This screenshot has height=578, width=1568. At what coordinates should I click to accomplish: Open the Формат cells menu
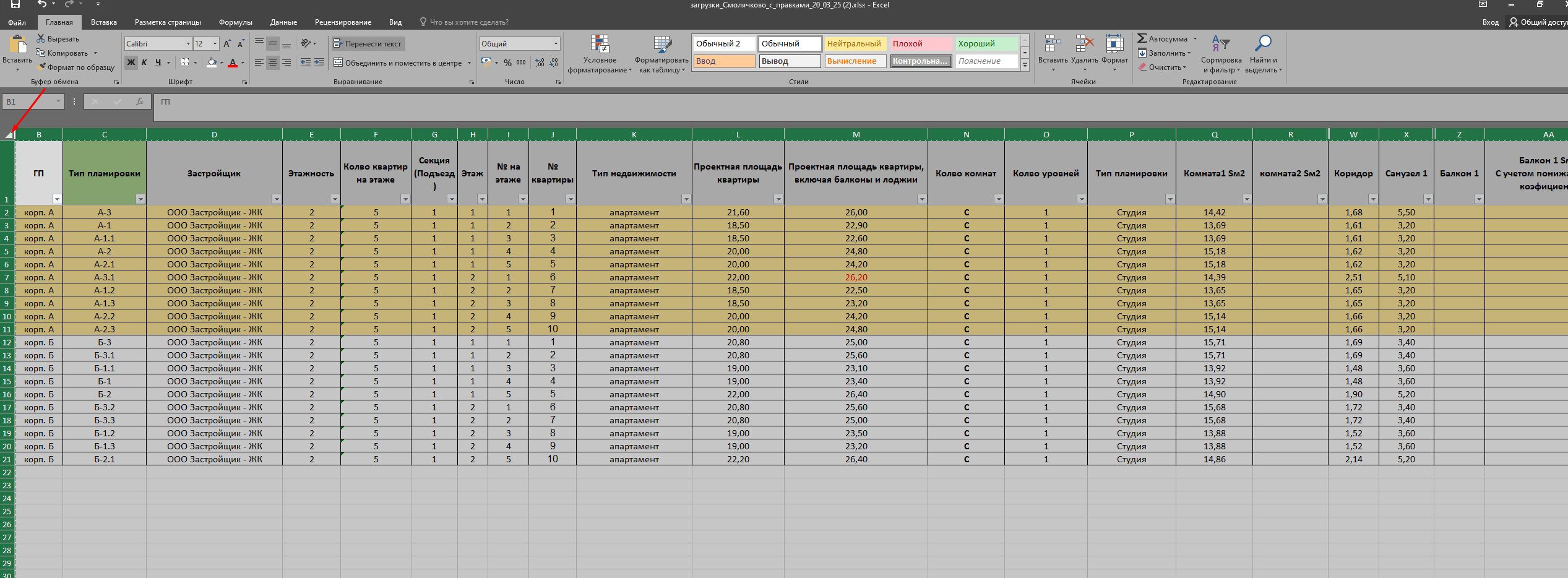point(1114,54)
